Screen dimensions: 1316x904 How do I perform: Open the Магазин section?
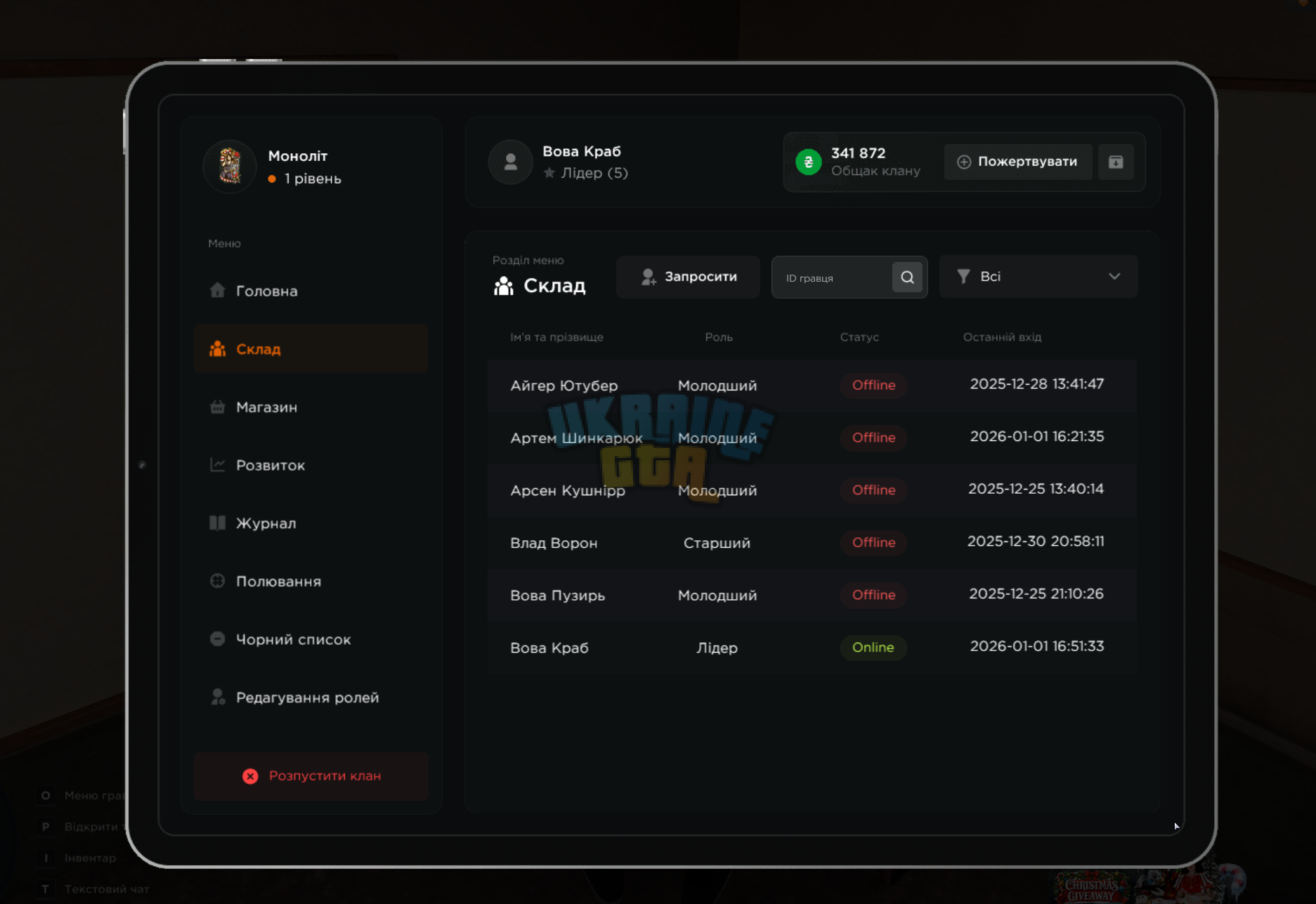coord(311,407)
